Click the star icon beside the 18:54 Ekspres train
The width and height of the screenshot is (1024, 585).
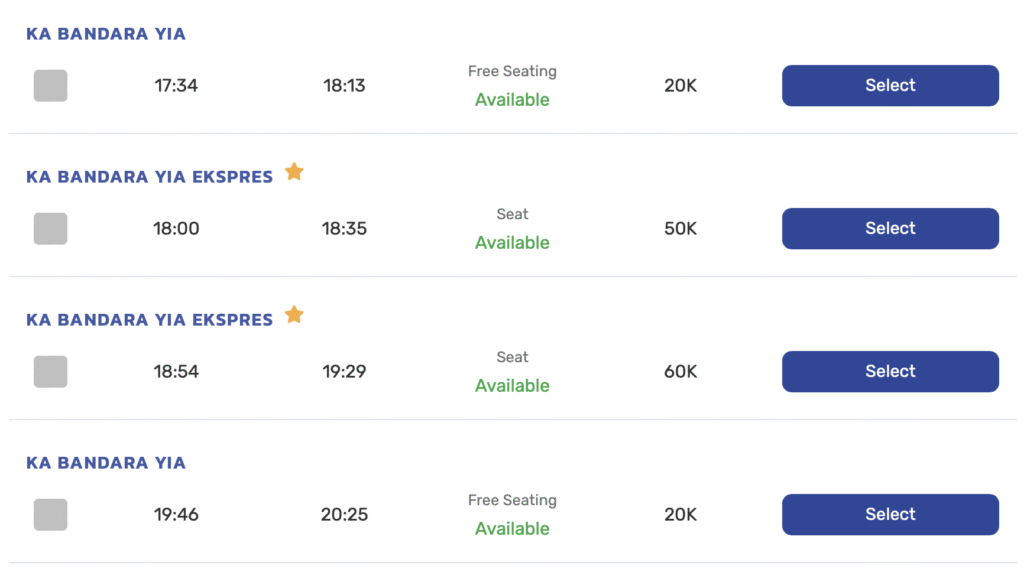pos(294,315)
